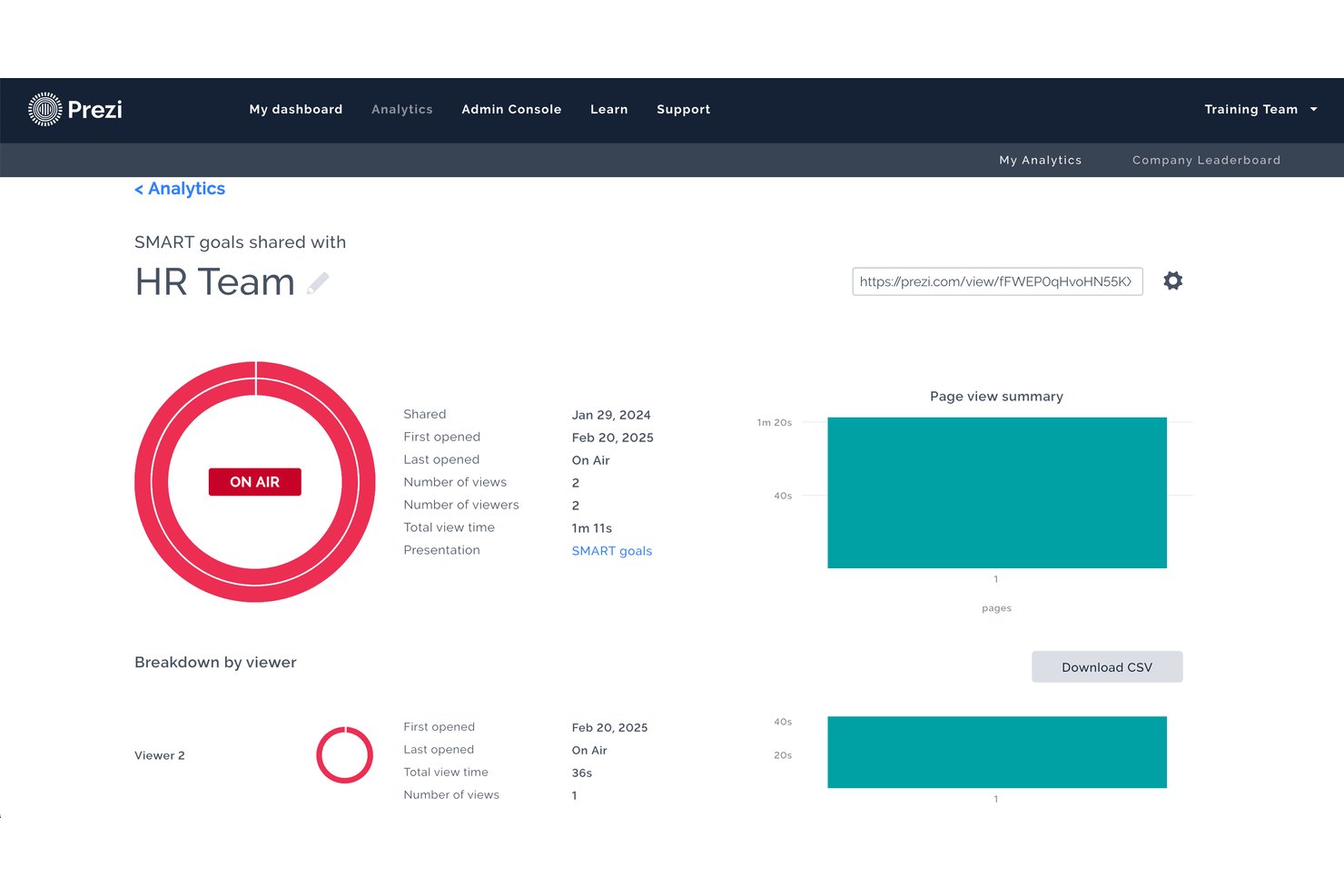Click 'SMART goals shared with' subtitle
This screenshot has height=896, width=1344.
241,242
